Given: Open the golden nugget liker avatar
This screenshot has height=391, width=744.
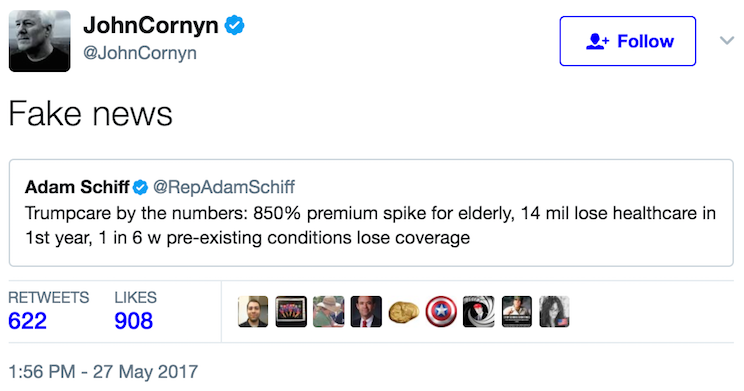Looking at the screenshot, I should click(403, 312).
